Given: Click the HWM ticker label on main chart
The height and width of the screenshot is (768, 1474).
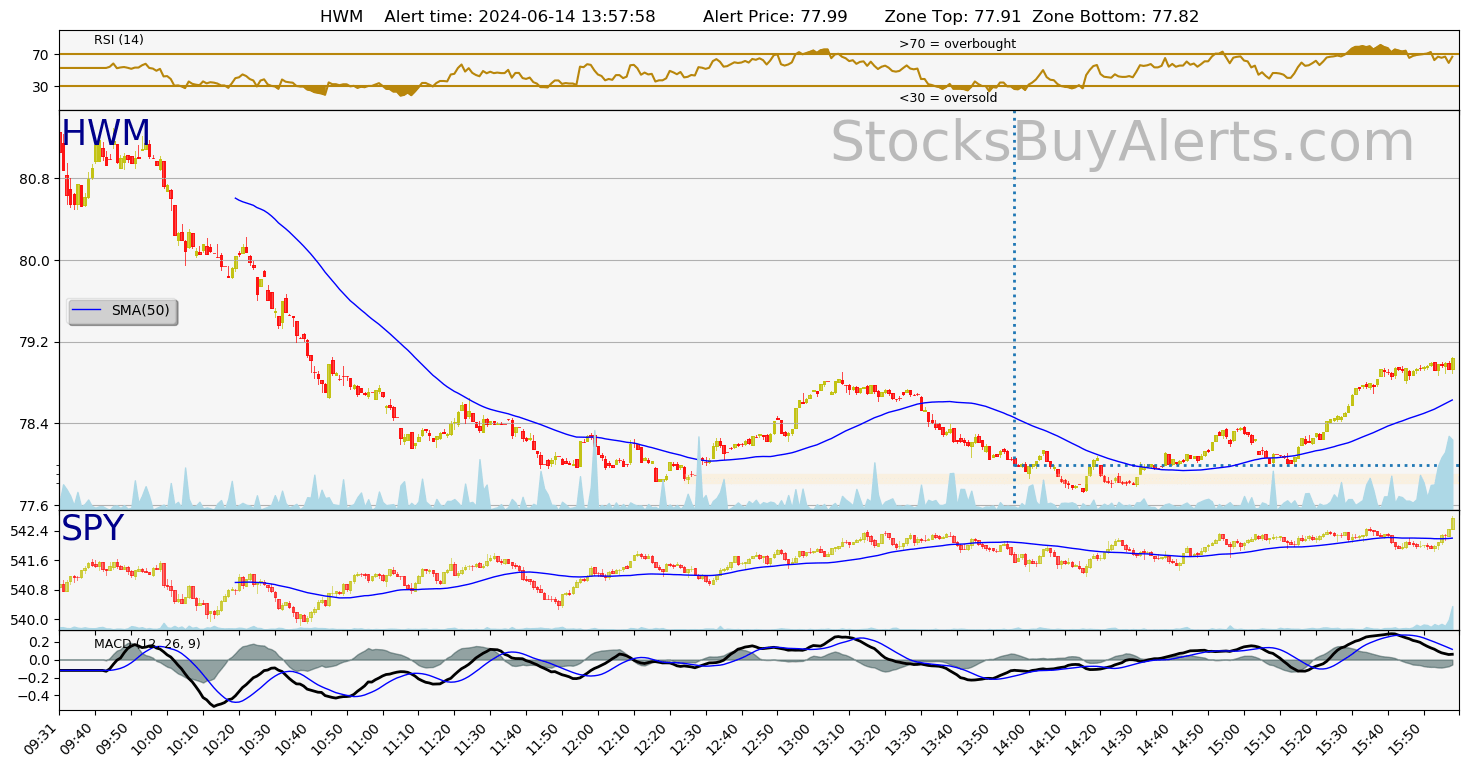Looking at the screenshot, I should tap(106, 134).
